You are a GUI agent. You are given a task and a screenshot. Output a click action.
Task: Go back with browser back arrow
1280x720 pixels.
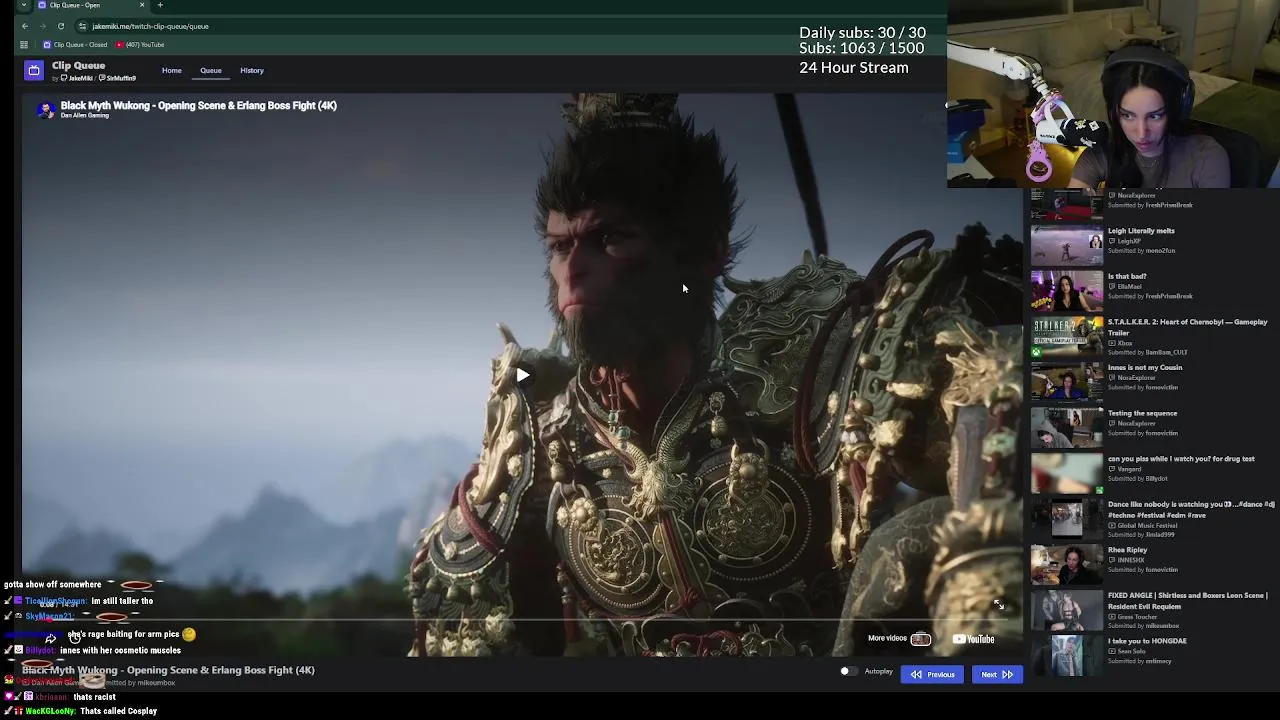pos(25,26)
